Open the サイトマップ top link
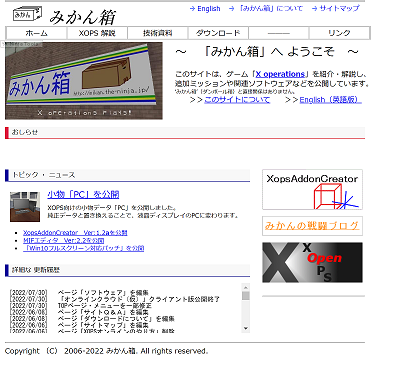This screenshot has height=365, width=400. click(x=340, y=9)
